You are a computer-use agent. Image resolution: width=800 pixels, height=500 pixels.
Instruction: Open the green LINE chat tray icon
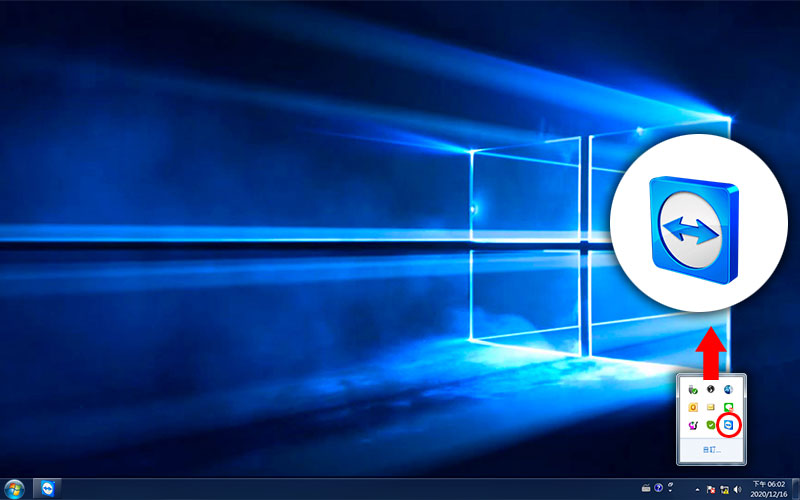click(x=728, y=407)
